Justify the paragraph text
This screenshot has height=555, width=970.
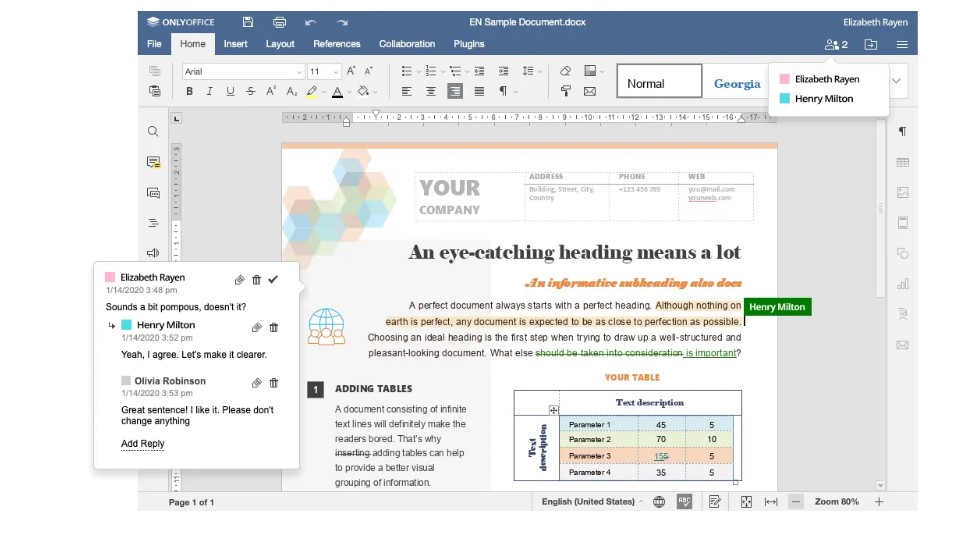[x=479, y=92]
